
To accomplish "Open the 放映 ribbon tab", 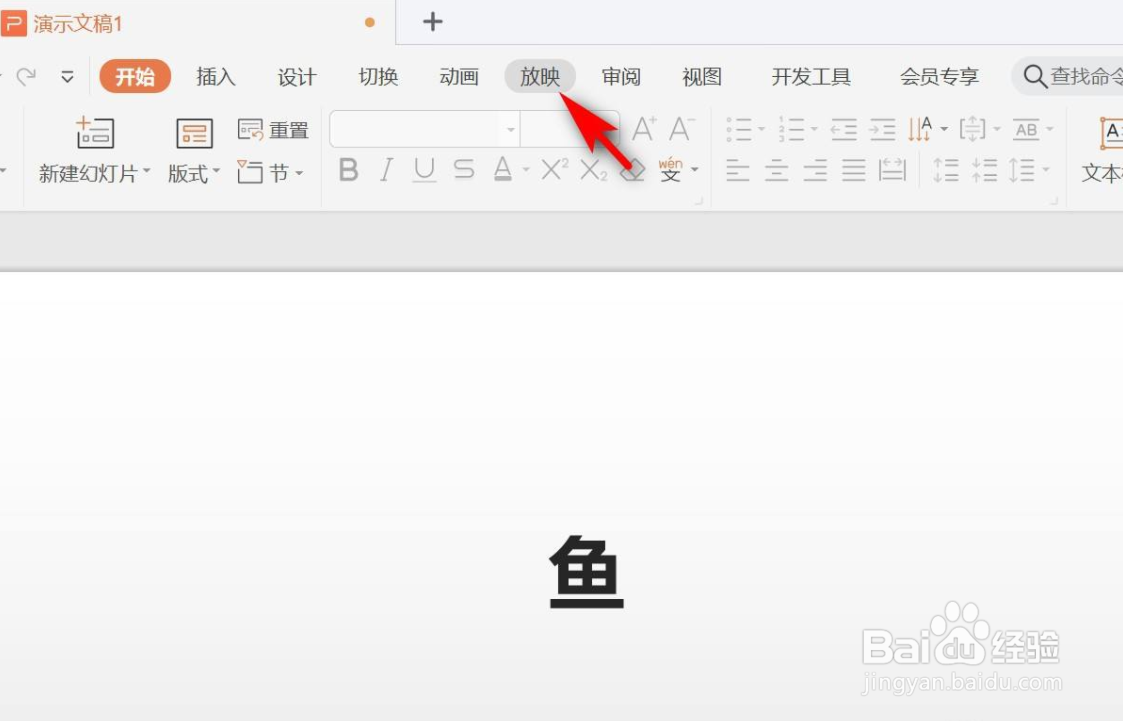I will (540, 77).
